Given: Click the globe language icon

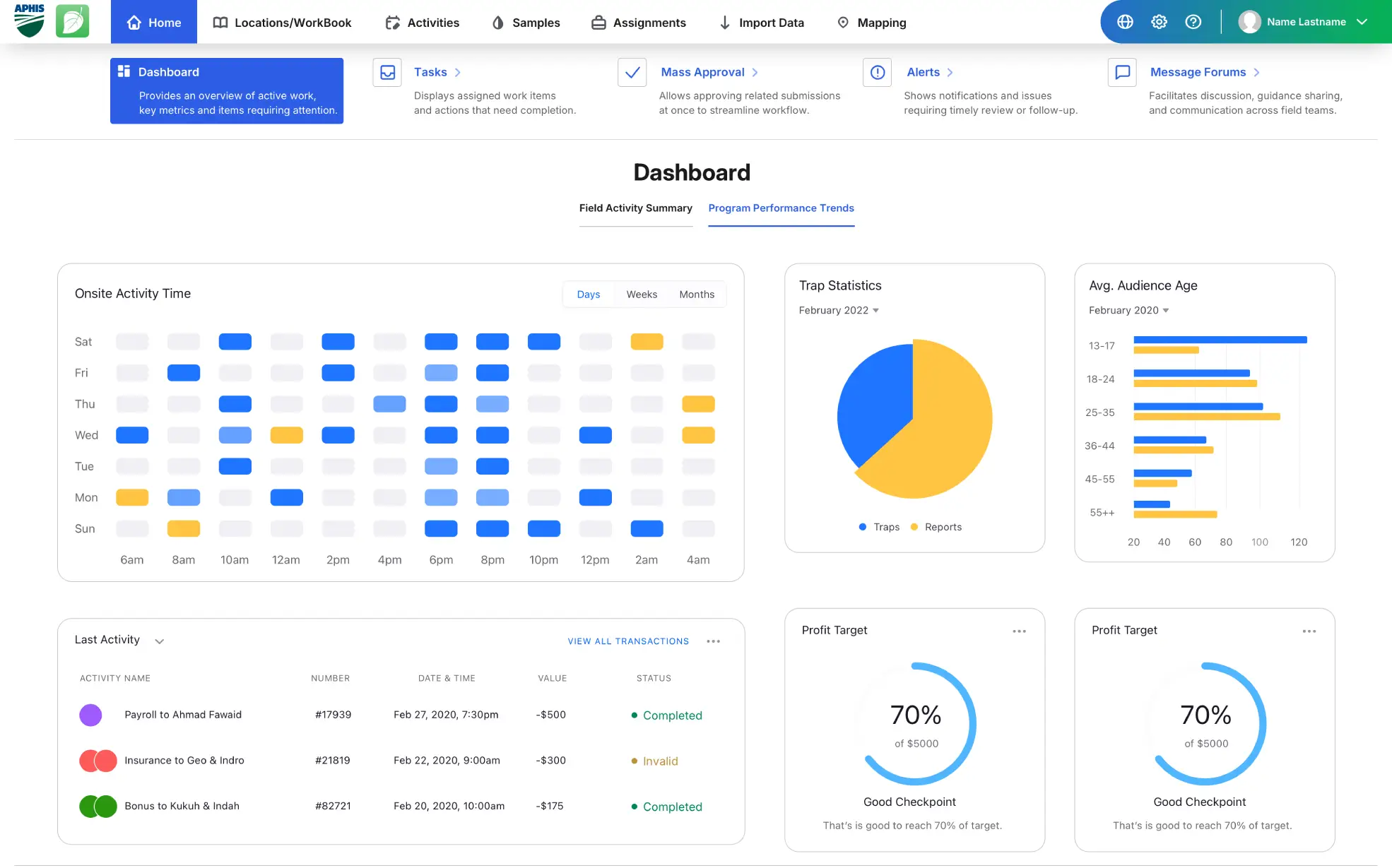Looking at the screenshot, I should (1125, 22).
